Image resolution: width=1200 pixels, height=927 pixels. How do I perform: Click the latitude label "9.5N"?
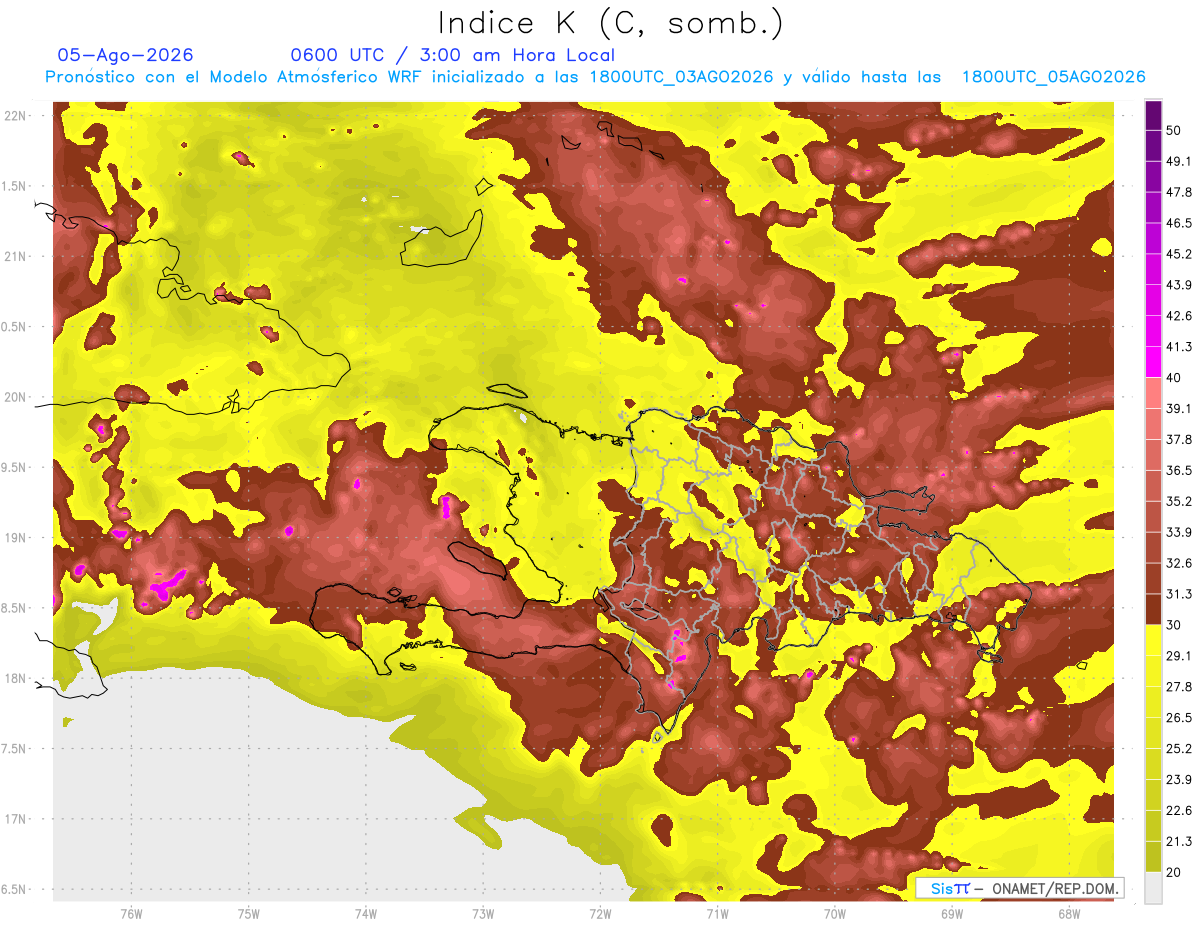click(x=14, y=467)
